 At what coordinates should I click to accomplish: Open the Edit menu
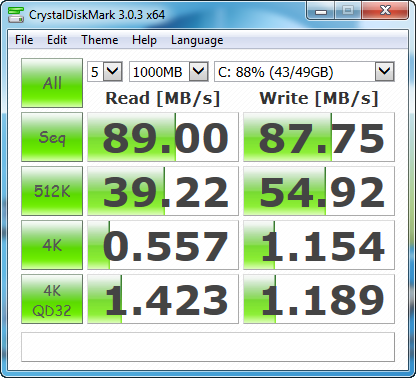tap(57, 40)
